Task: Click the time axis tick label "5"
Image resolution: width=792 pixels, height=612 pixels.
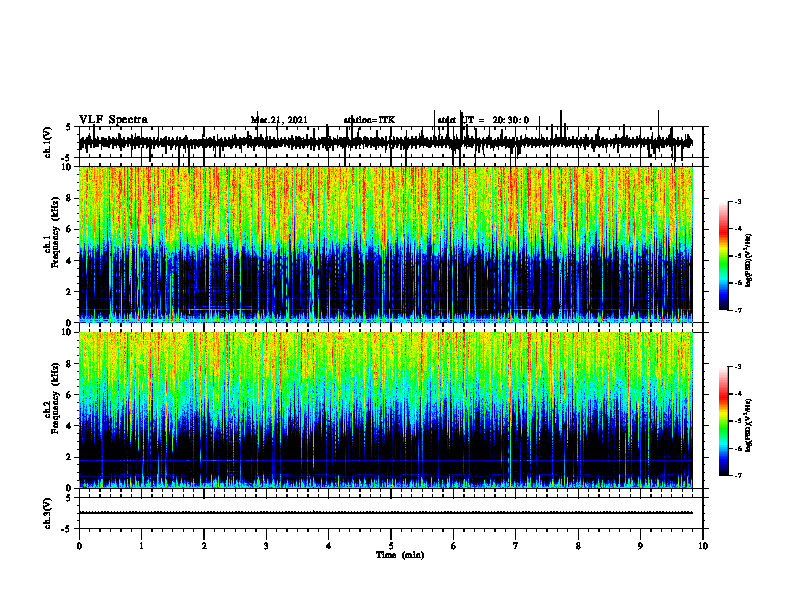Action: (391, 546)
